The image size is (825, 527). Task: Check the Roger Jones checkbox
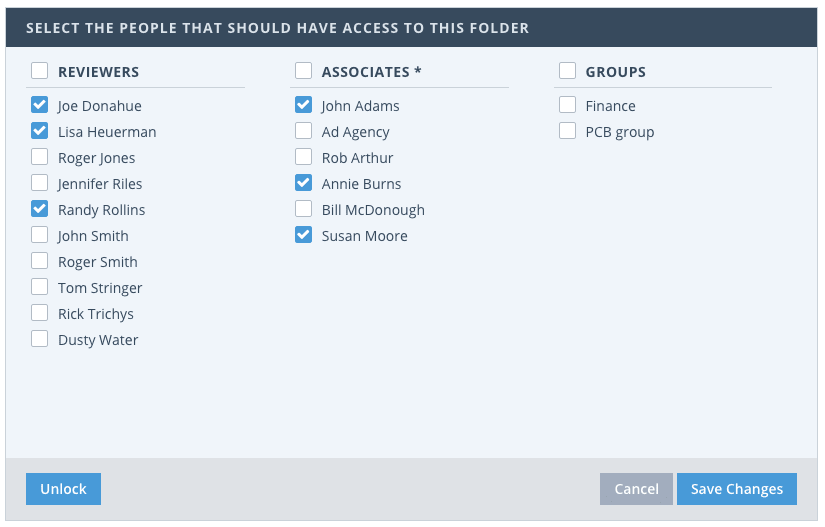click(39, 156)
